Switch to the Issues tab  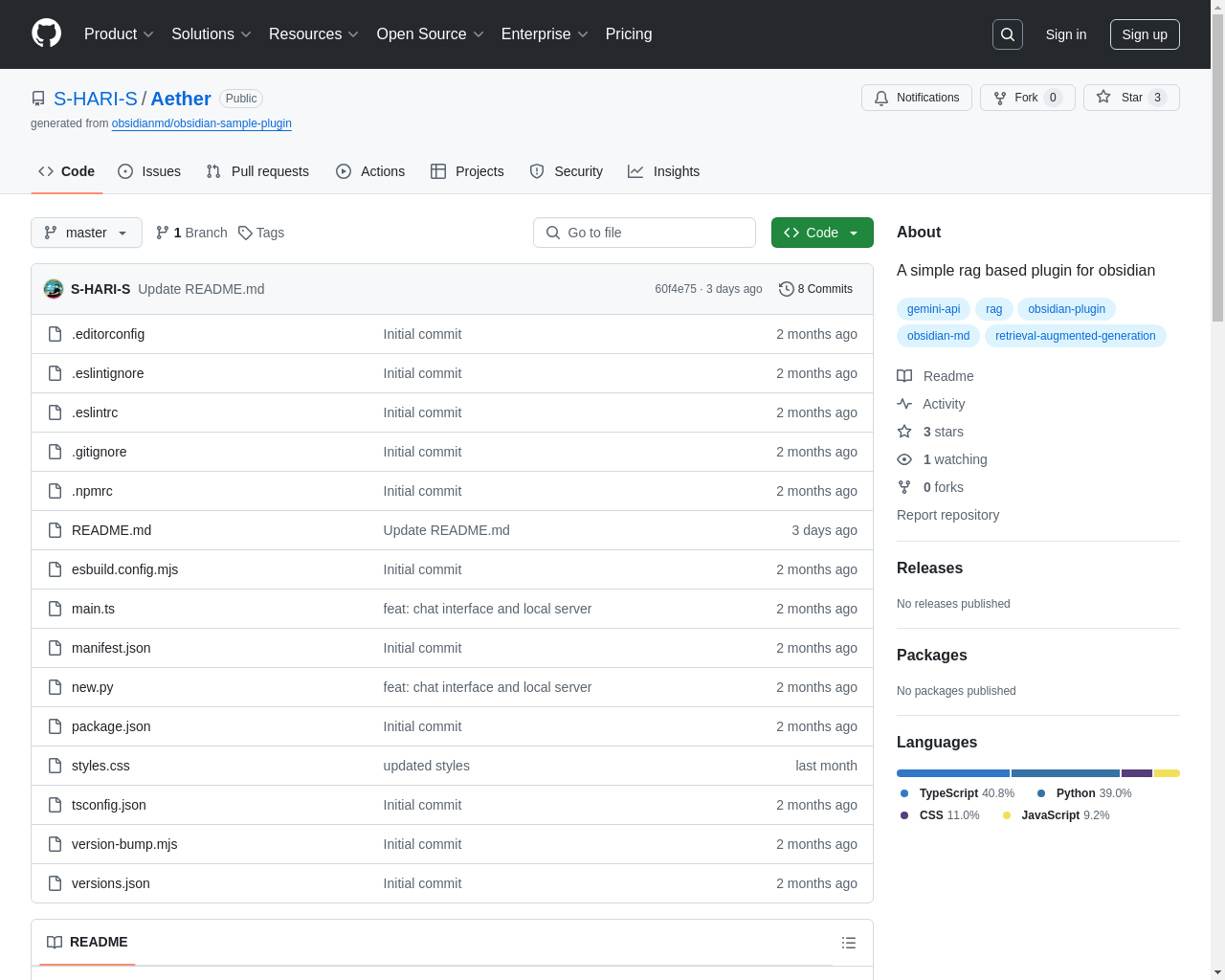pos(149,171)
